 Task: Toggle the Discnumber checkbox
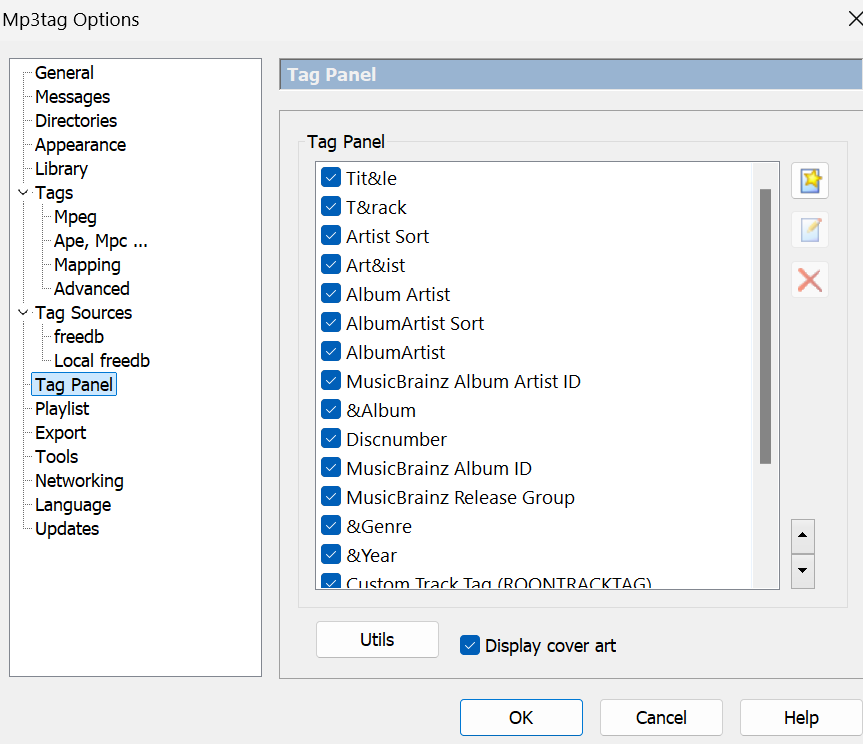(331, 439)
